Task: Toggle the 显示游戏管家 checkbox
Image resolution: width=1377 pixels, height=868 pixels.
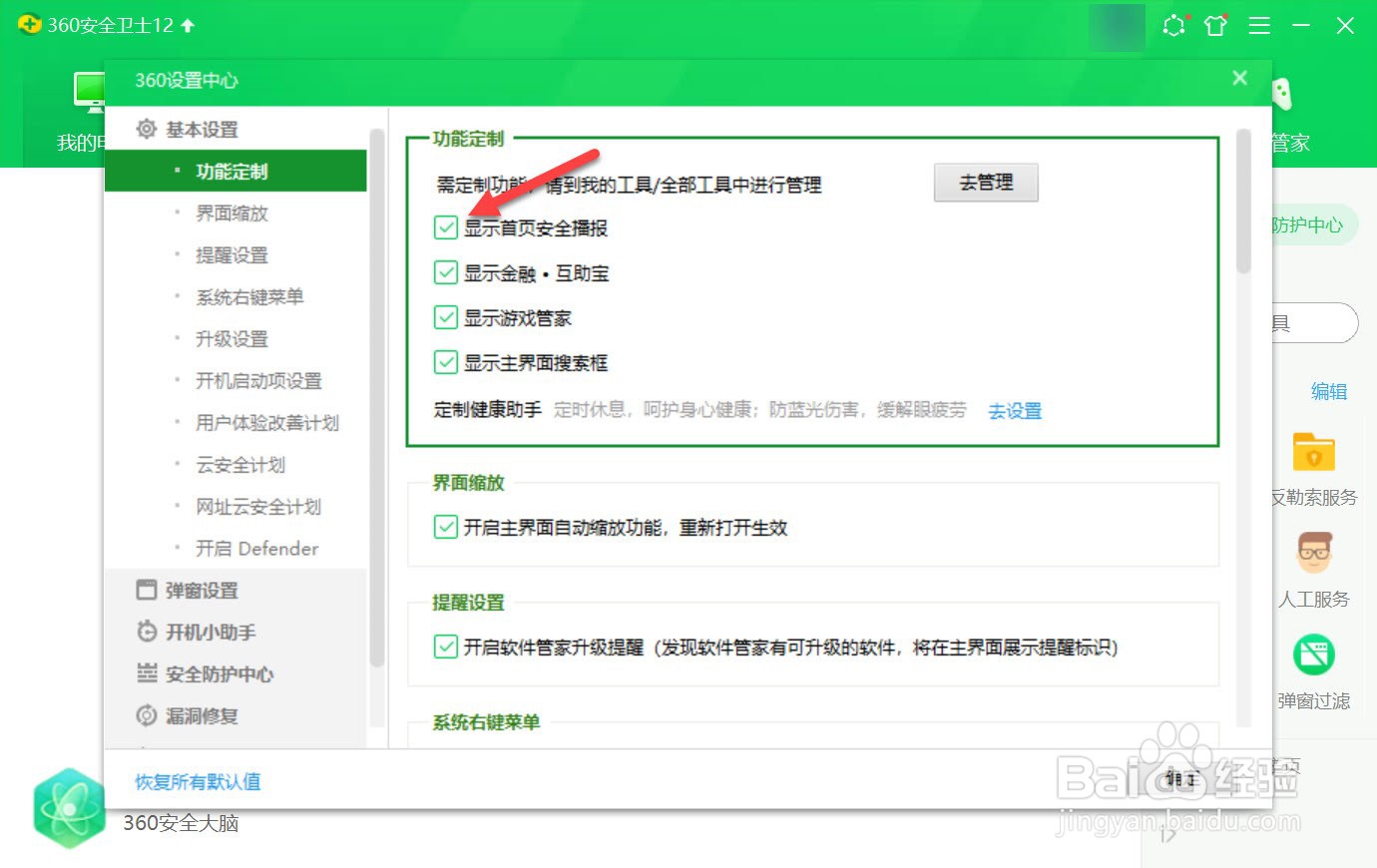Action: (x=446, y=317)
